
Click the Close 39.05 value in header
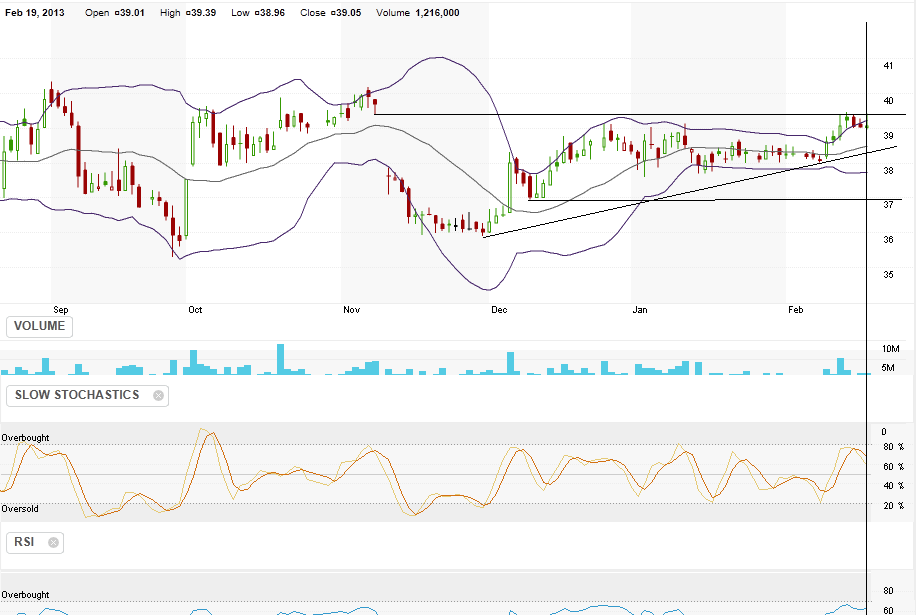click(x=336, y=13)
